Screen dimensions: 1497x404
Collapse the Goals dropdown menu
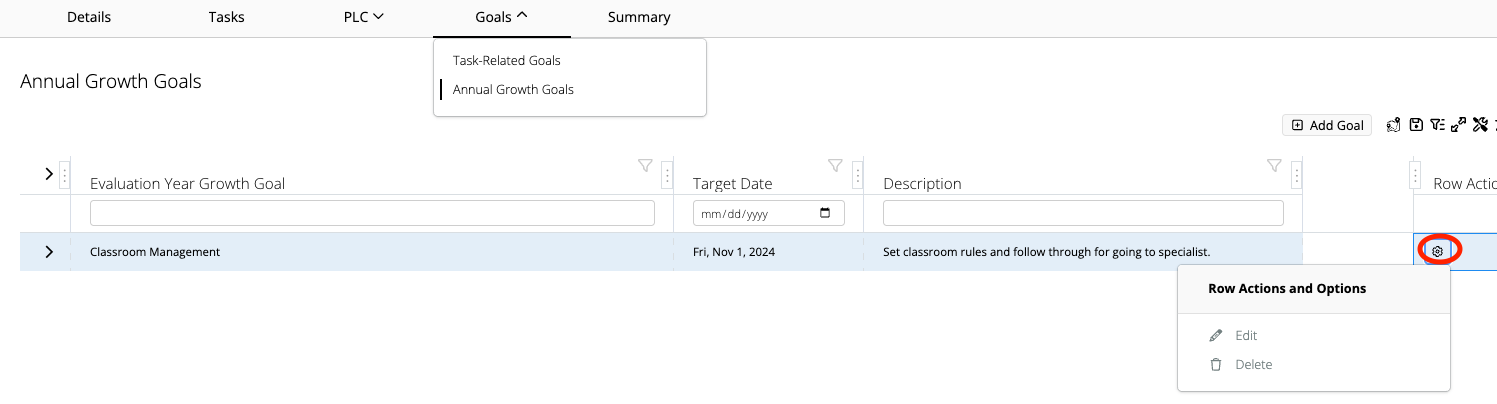(x=502, y=17)
